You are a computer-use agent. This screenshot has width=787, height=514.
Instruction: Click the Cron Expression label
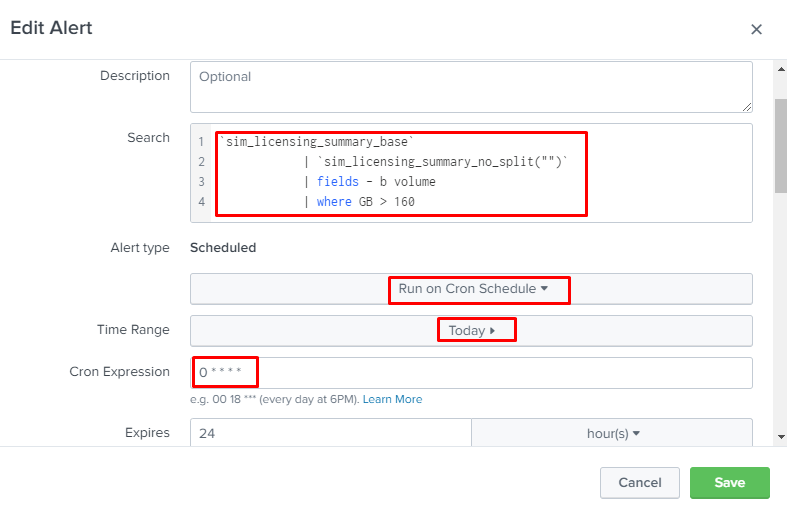pyautogui.click(x=119, y=372)
